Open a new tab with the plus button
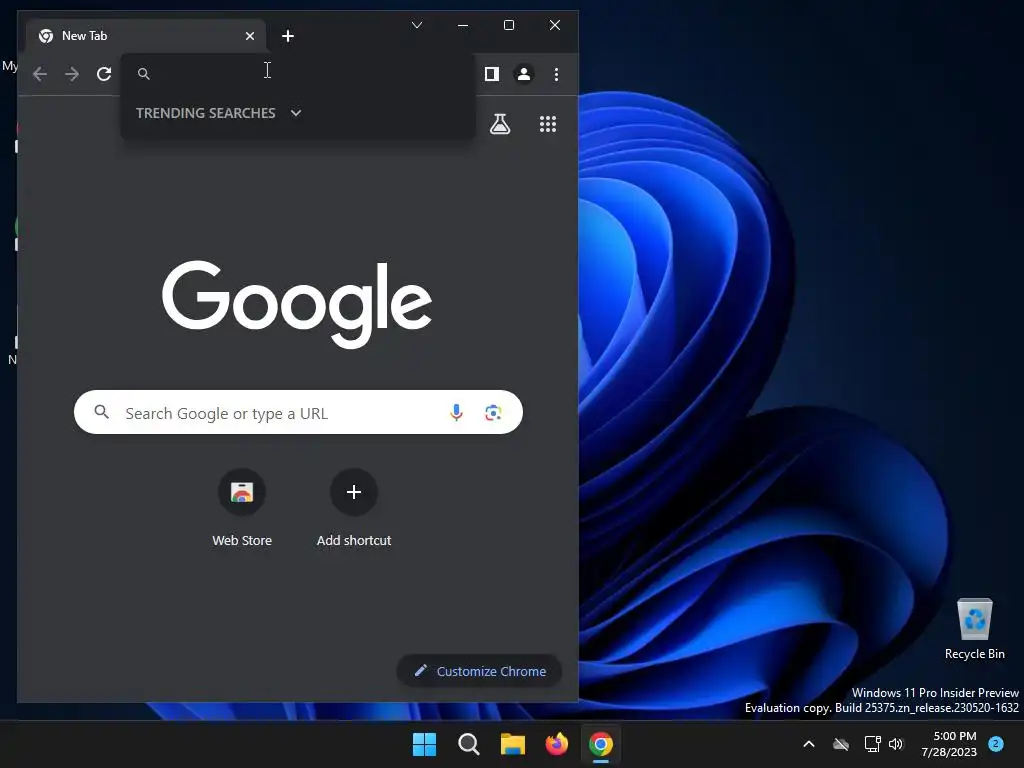Screen dimensions: 1024x768 click(x=288, y=36)
